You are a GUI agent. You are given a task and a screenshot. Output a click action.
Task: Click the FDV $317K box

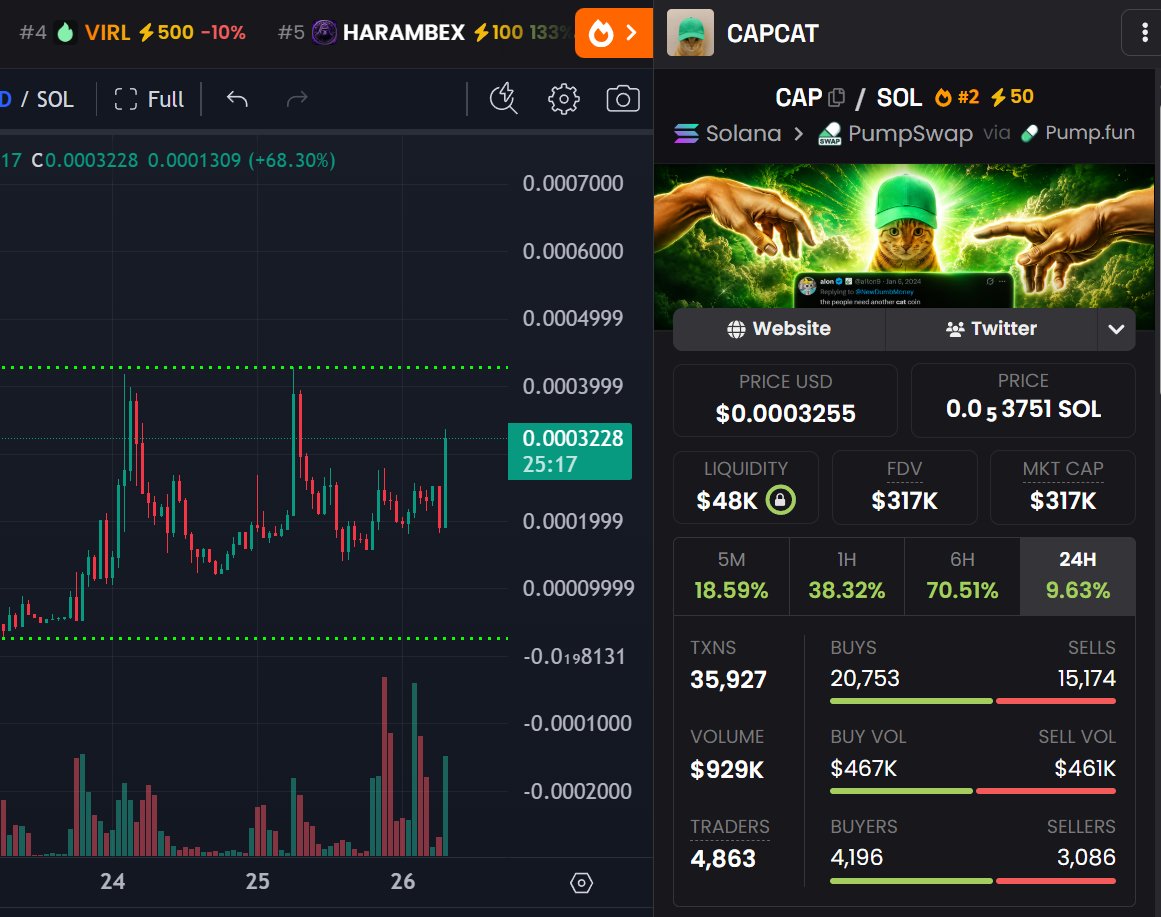(904, 487)
